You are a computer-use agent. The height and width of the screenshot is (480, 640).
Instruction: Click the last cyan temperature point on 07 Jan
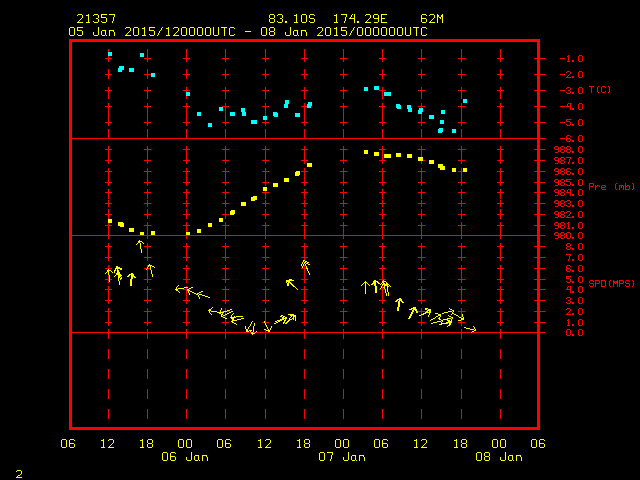(465, 101)
